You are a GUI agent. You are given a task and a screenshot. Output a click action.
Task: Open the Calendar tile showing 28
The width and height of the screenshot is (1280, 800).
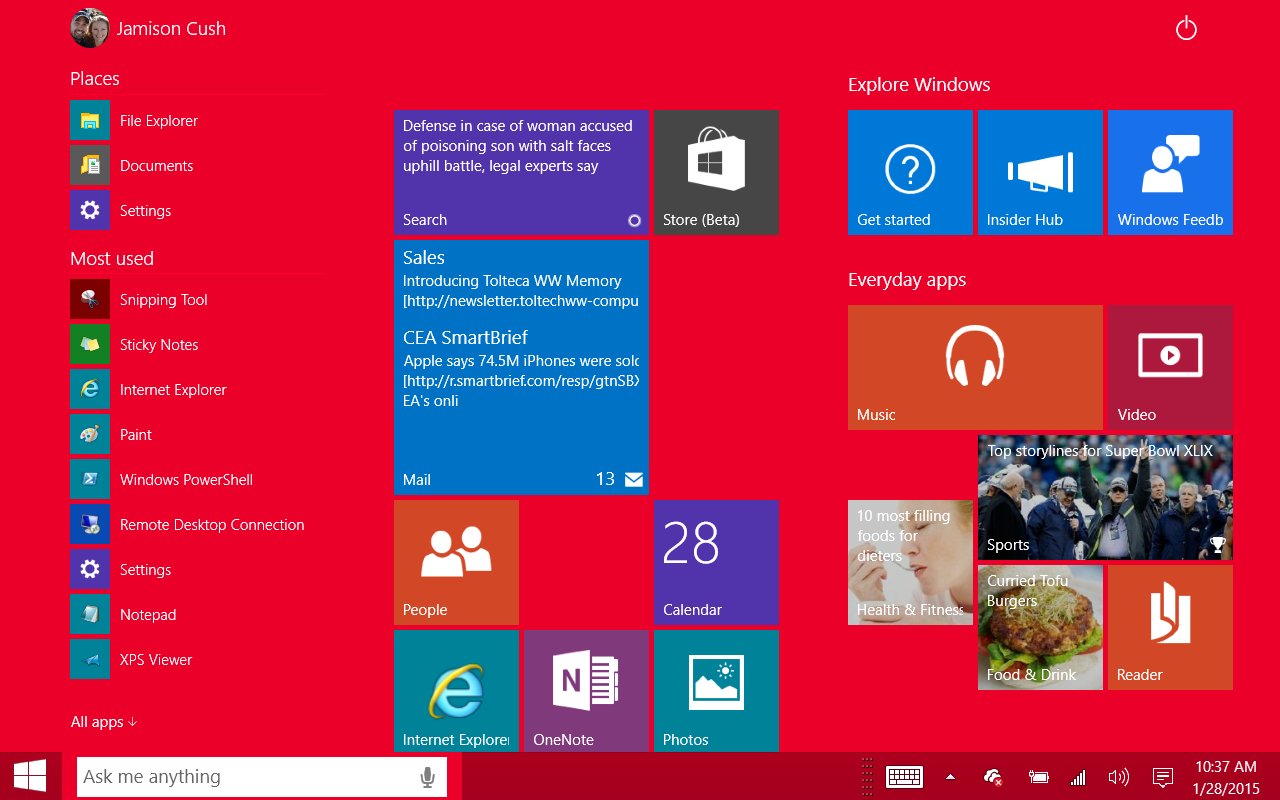click(716, 562)
